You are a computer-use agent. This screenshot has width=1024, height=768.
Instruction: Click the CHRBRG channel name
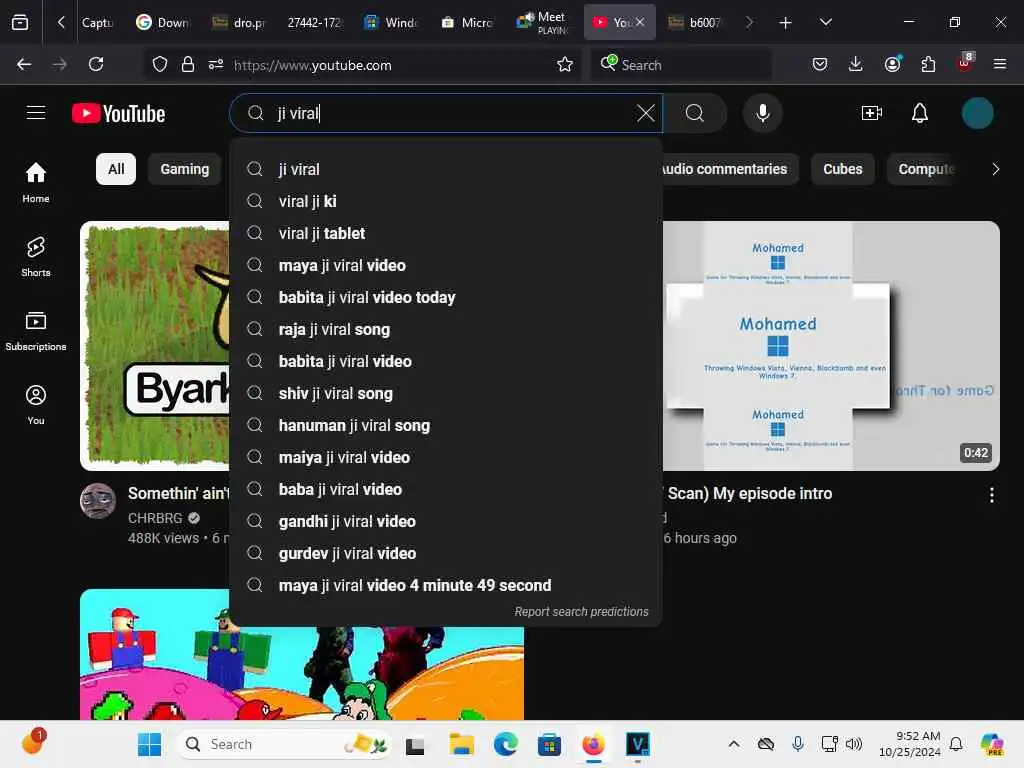[x=155, y=518]
